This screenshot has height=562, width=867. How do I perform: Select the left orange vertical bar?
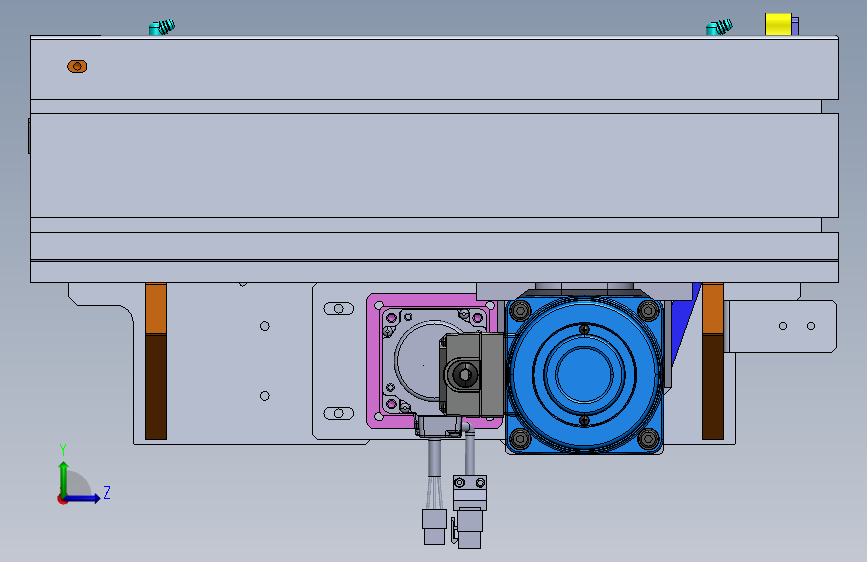pos(156,362)
